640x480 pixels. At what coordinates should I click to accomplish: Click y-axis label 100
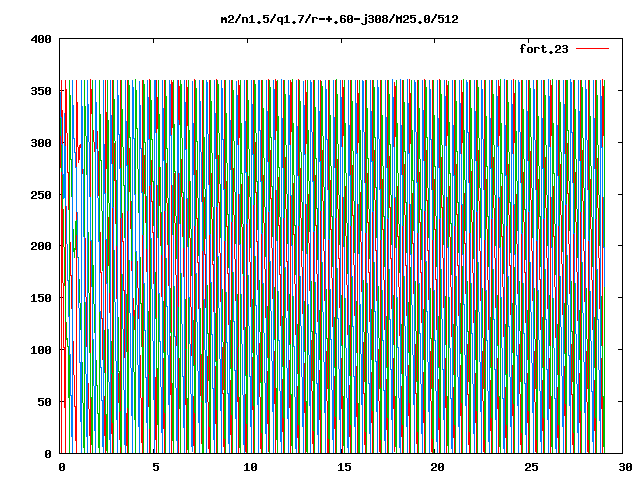[x=41, y=350]
